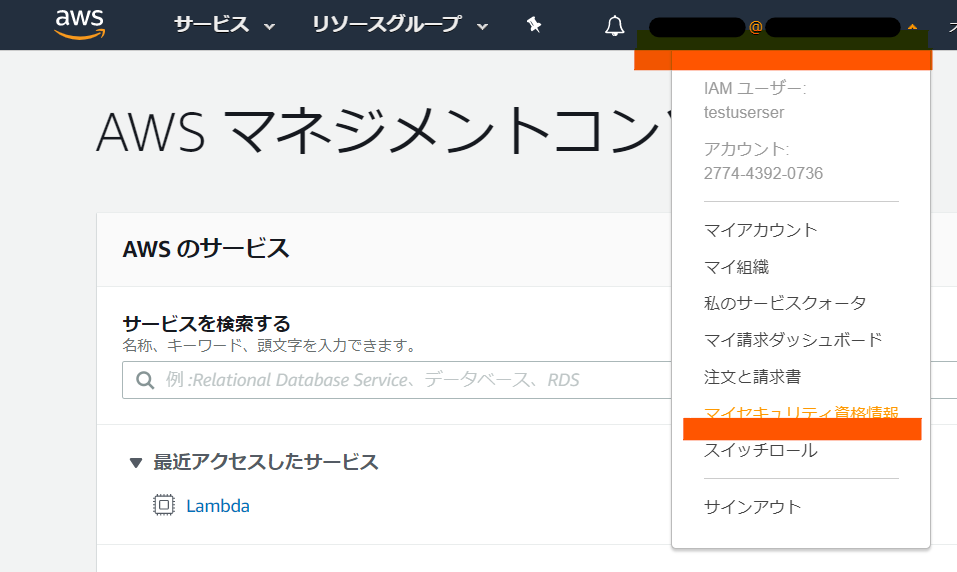Open the notifications bell icon

(615, 26)
